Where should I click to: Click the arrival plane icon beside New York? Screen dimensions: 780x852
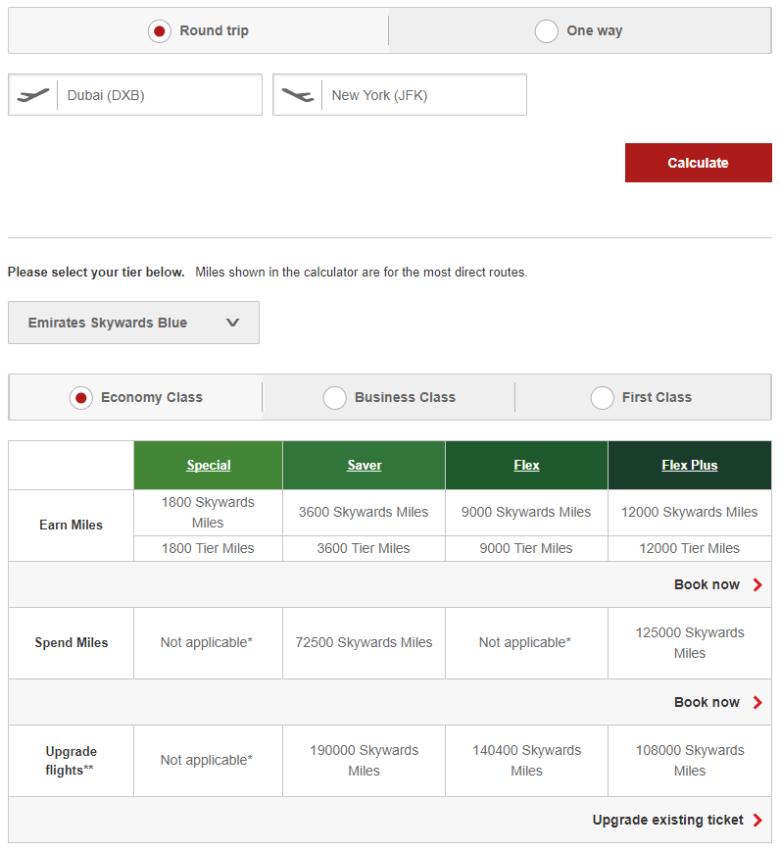(x=297, y=94)
